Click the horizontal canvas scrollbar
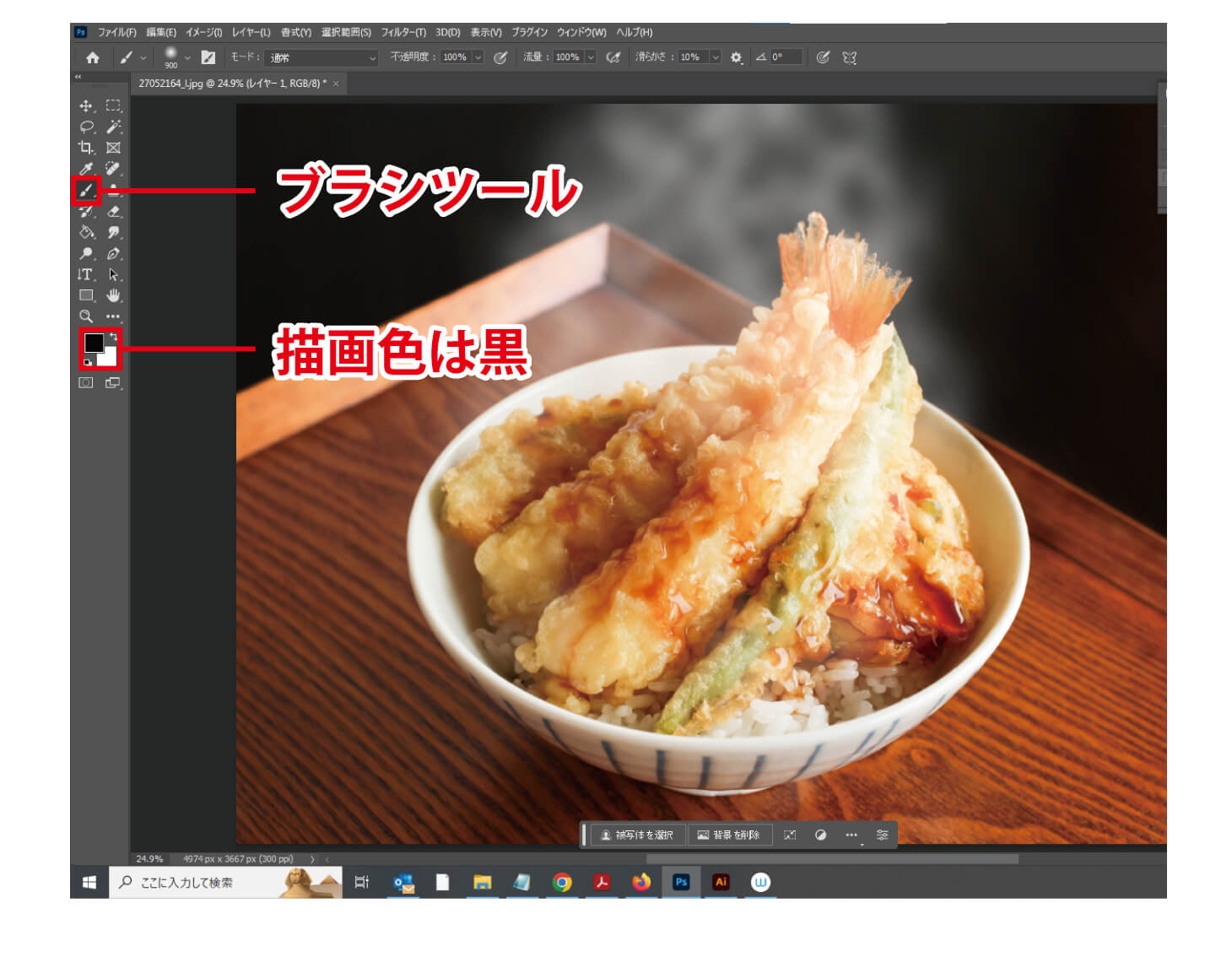The height and width of the screenshot is (957, 1232). pos(831,859)
